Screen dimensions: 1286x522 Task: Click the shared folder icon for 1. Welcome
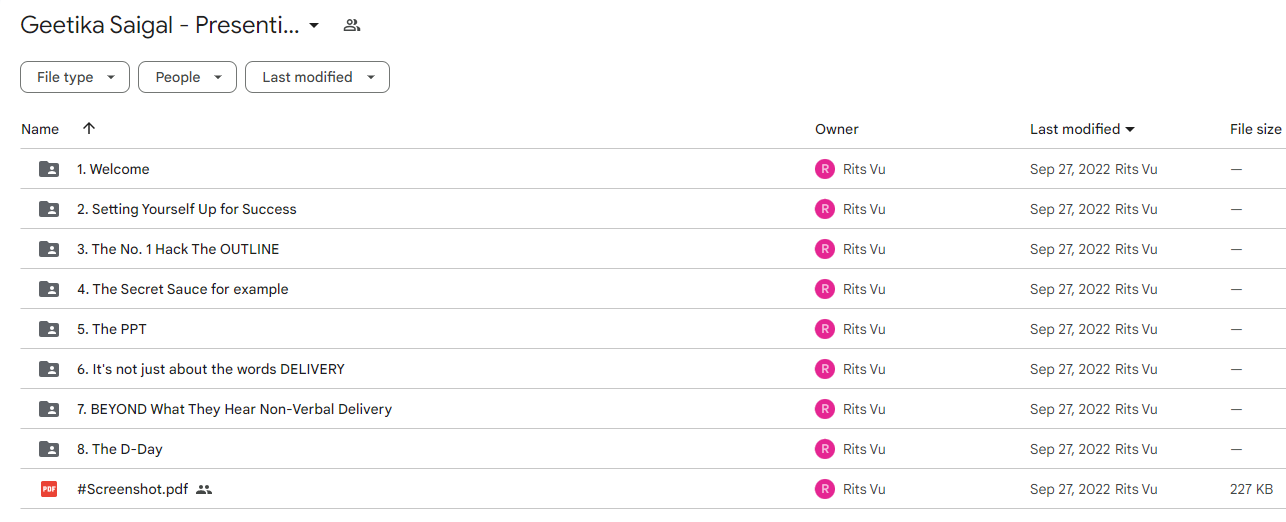tap(49, 169)
